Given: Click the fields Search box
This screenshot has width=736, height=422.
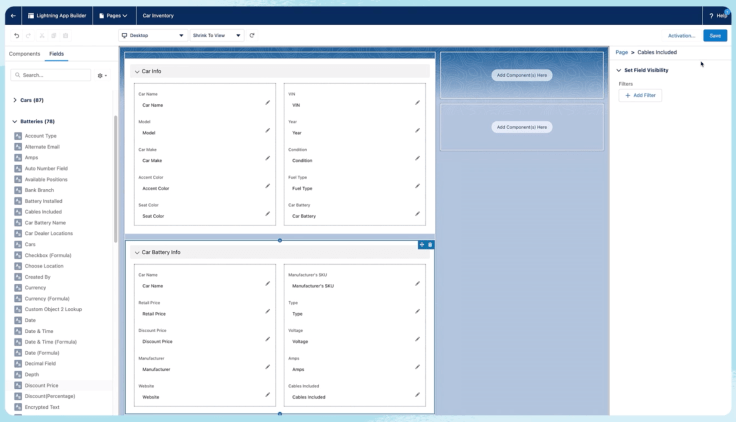Looking at the screenshot, I should pyautogui.click(x=51, y=75).
